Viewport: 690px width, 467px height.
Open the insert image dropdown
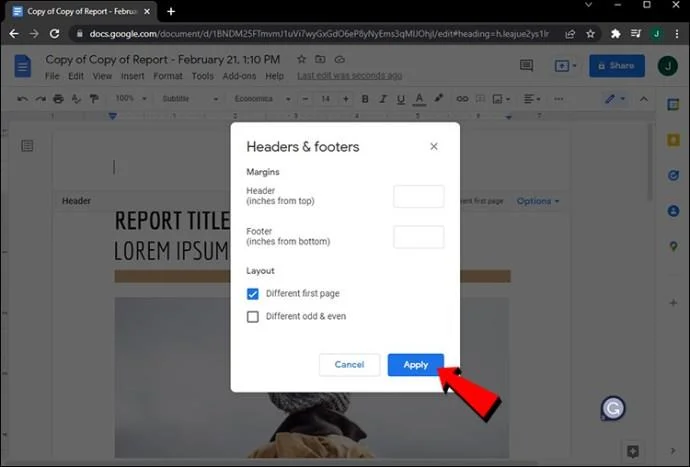[x=501, y=99]
